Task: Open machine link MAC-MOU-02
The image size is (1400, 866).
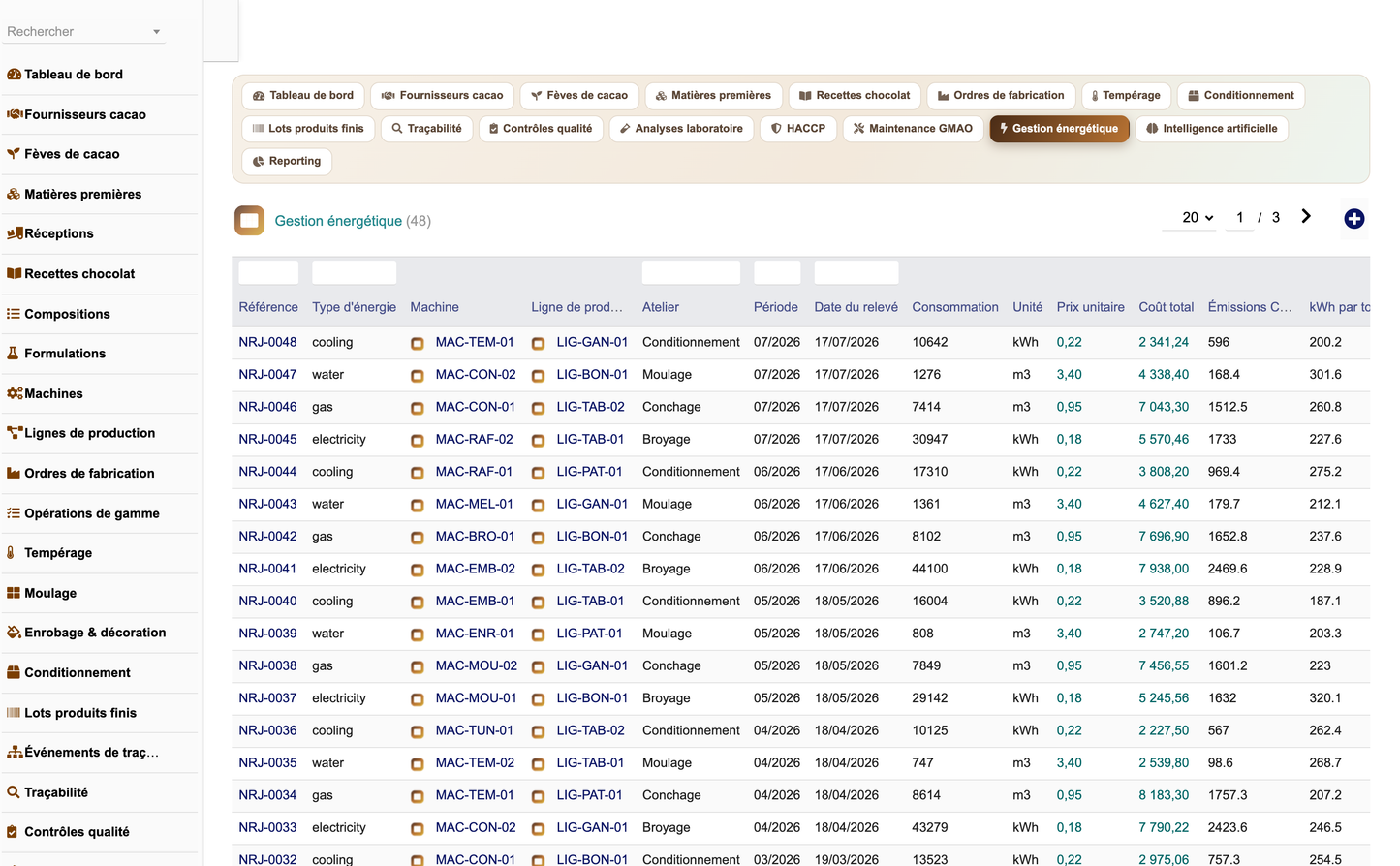Action: [x=476, y=665]
